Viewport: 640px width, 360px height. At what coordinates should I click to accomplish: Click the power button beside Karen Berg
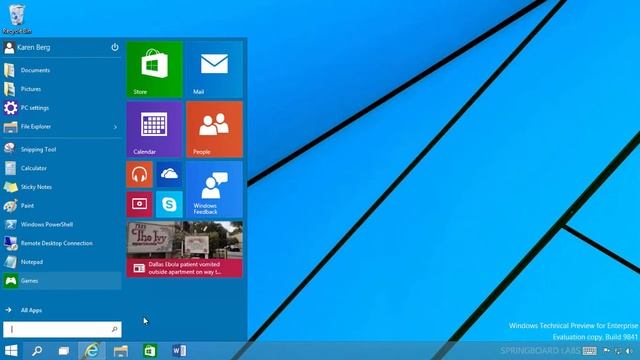point(115,47)
